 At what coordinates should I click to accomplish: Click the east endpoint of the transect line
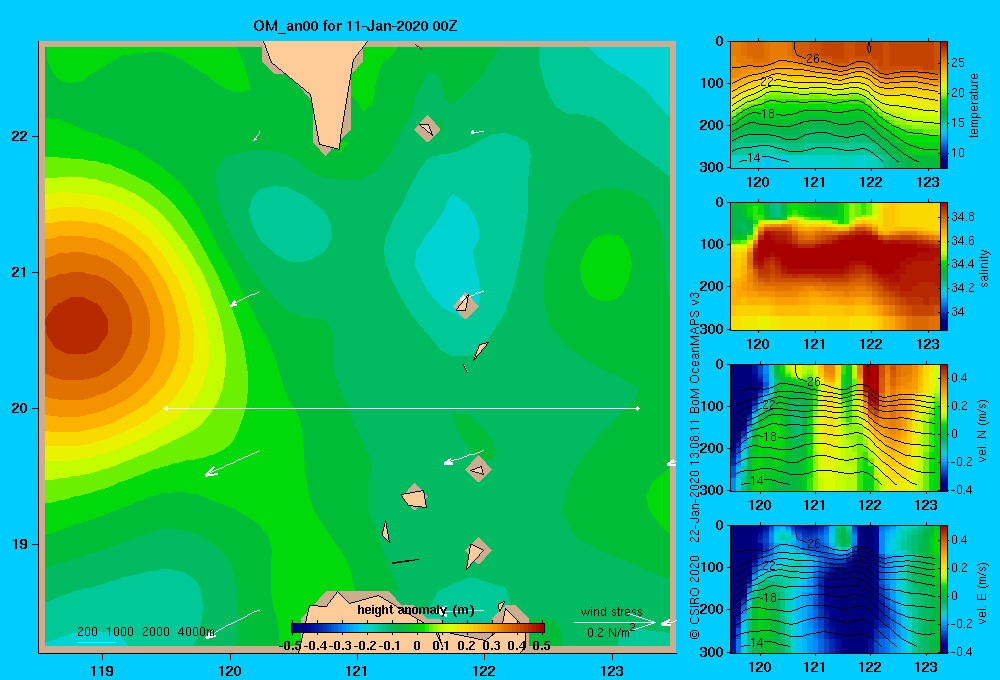point(638,408)
